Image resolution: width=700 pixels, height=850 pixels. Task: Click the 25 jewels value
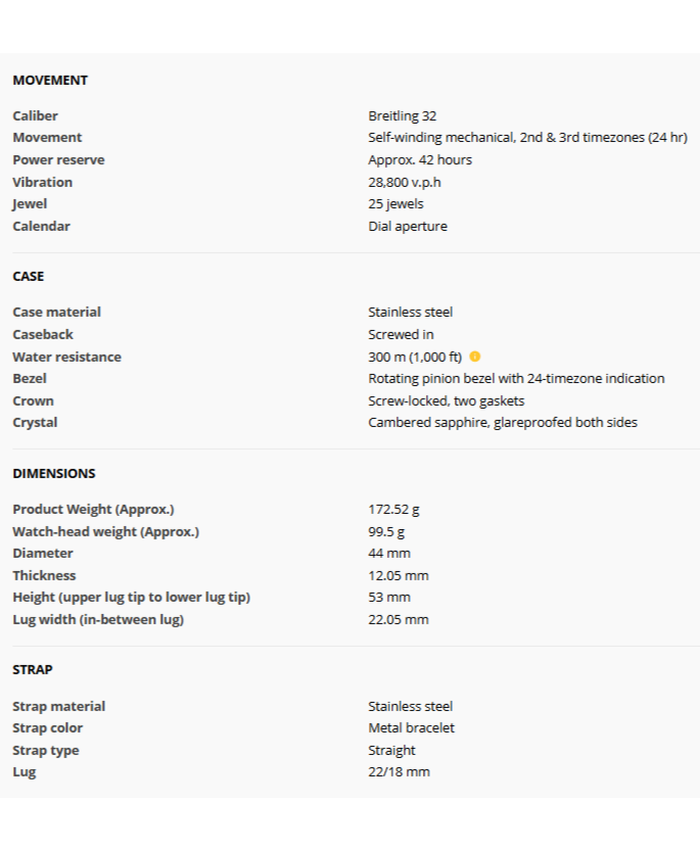pyautogui.click(x=395, y=204)
